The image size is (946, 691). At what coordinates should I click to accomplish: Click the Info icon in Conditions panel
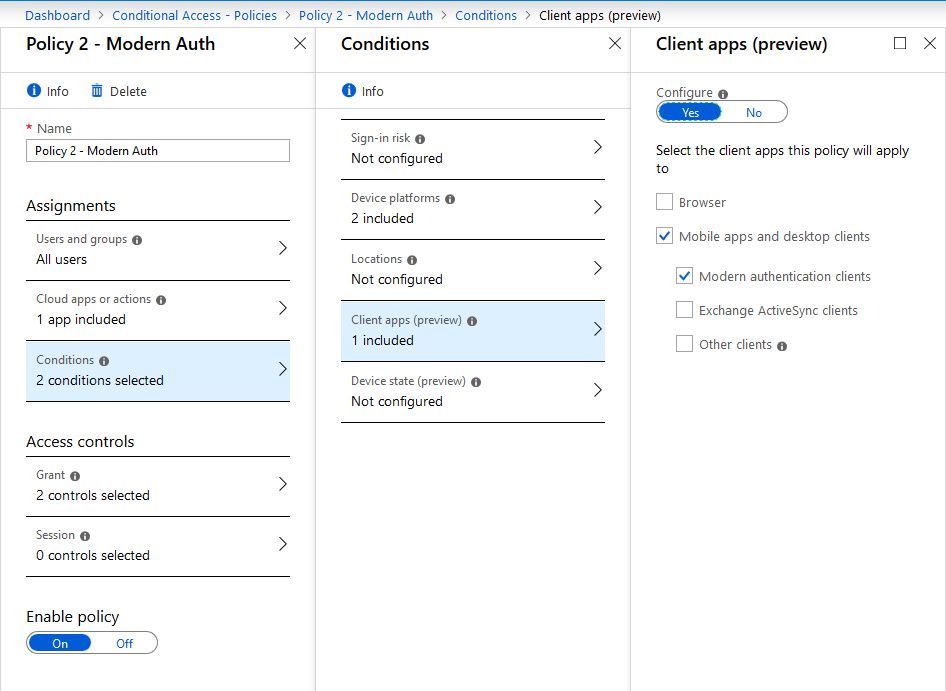point(349,91)
